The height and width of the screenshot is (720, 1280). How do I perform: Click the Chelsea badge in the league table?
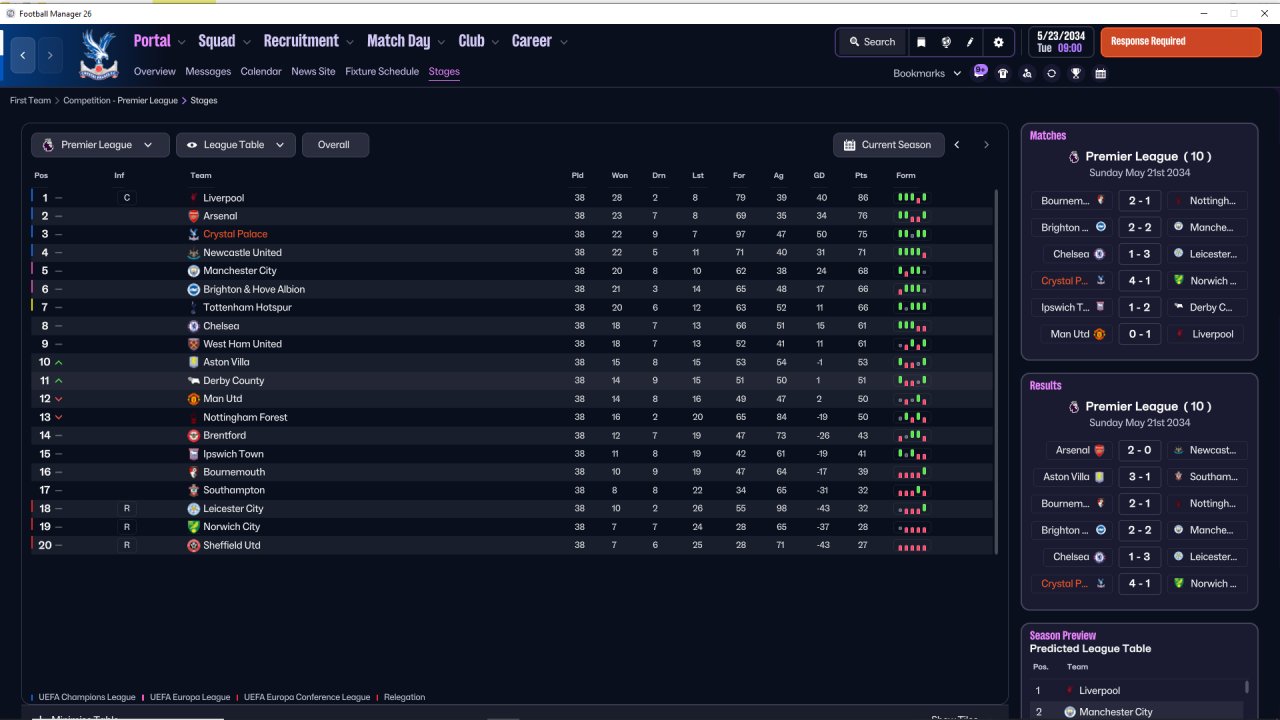(x=194, y=326)
